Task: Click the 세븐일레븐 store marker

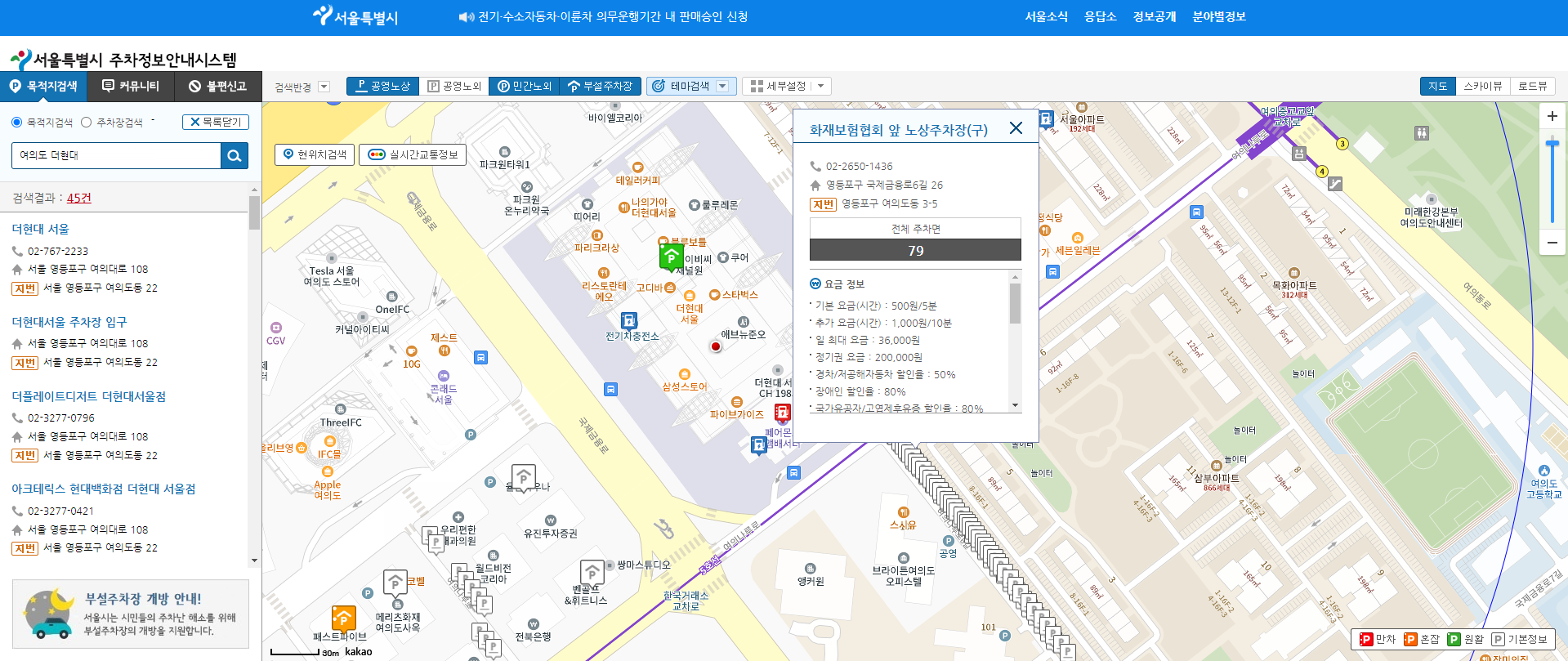Action: [1077, 238]
